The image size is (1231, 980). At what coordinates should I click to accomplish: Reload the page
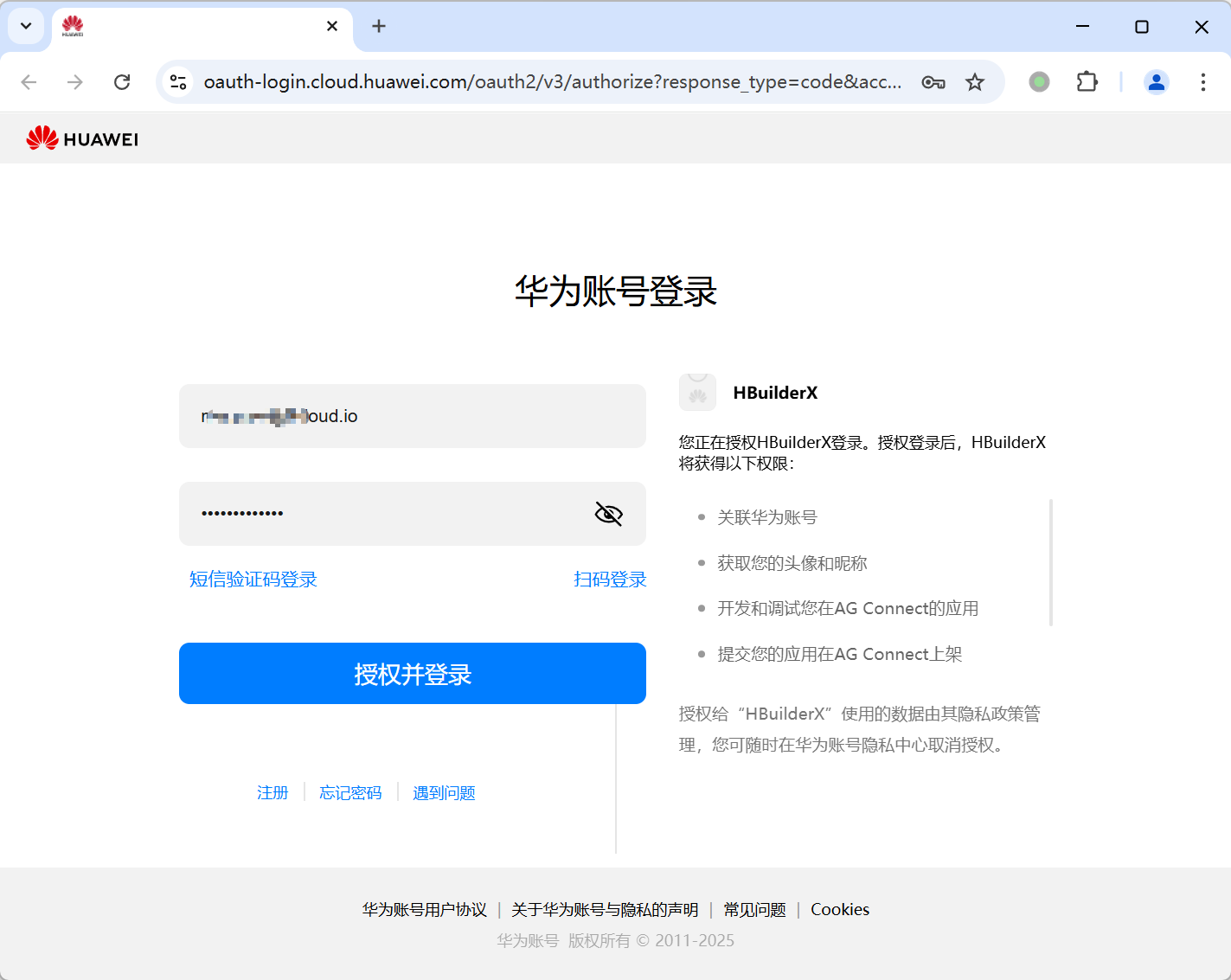click(x=122, y=82)
